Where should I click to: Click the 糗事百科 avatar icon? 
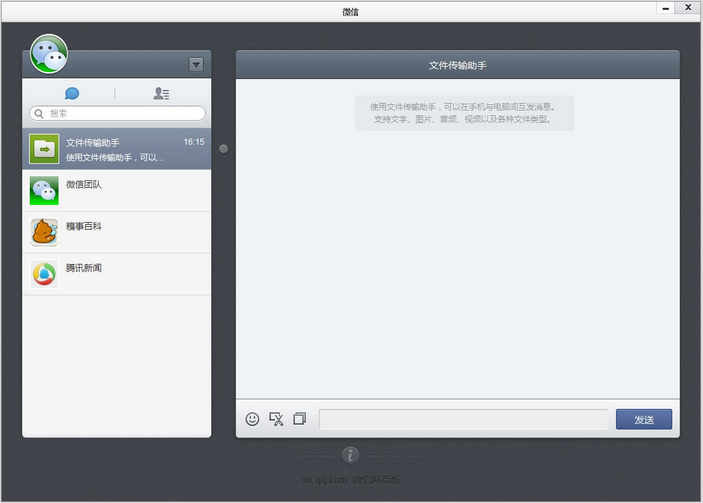click(44, 232)
